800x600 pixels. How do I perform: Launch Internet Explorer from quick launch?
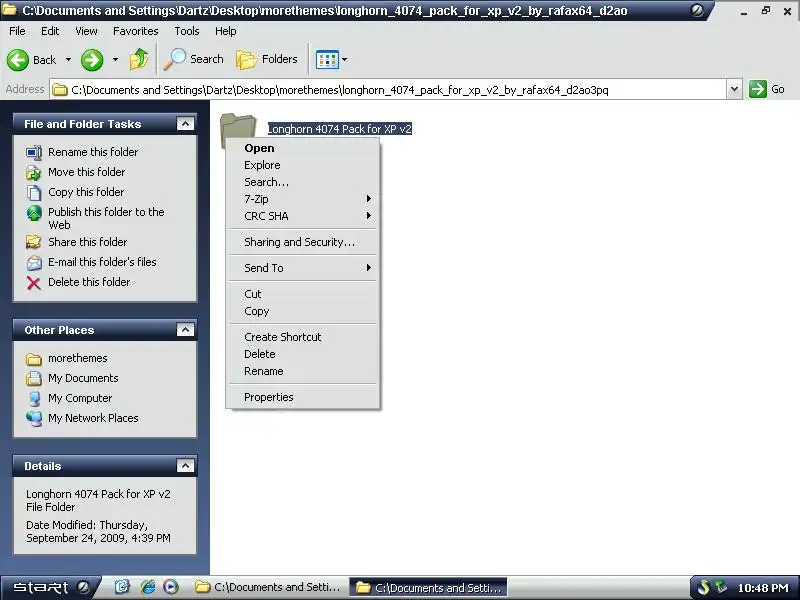[147, 587]
